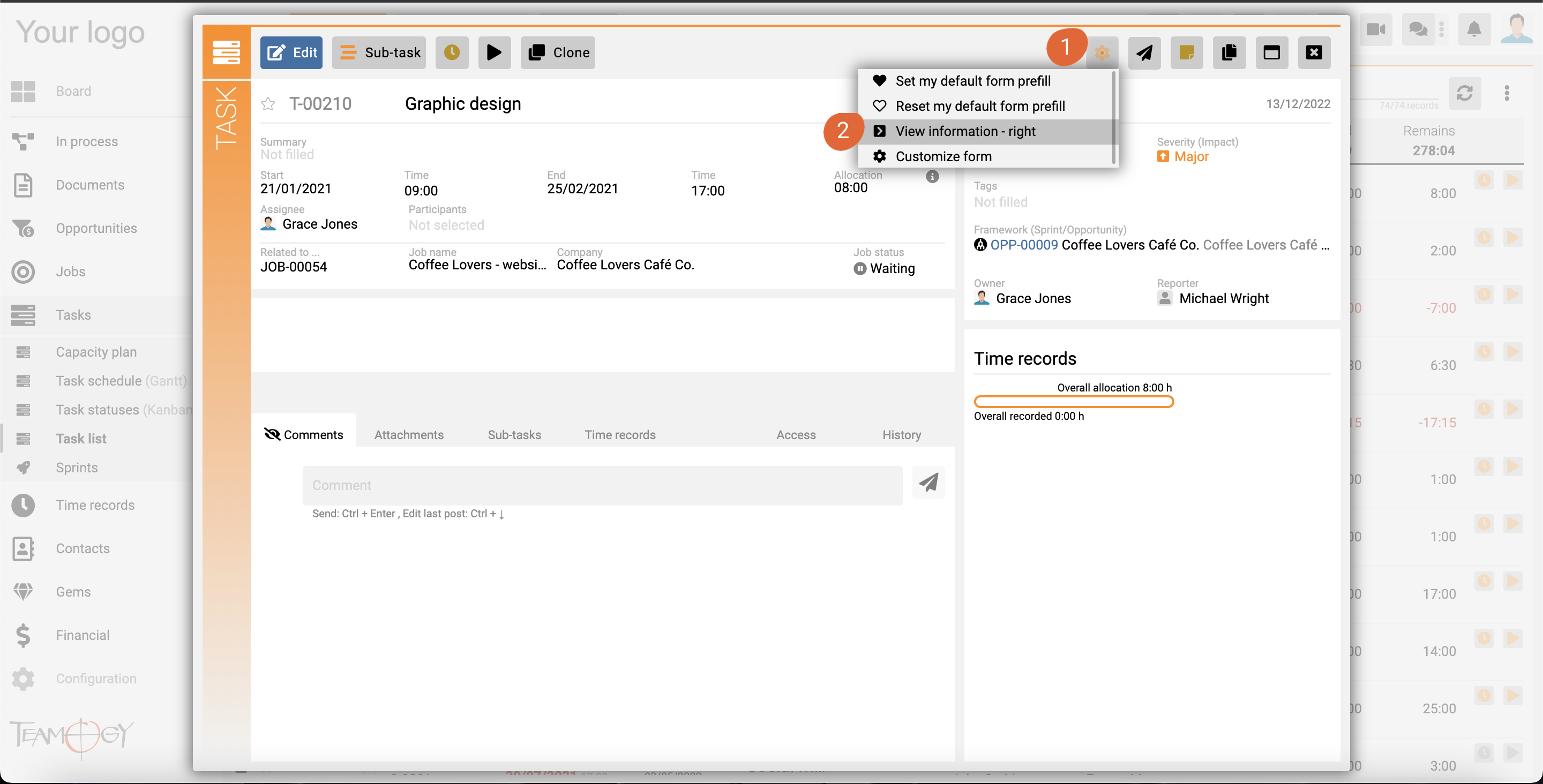Click the Edit button
Image resolution: width=1543 pixels, height=784 pixels.
(x=291, y=52)
